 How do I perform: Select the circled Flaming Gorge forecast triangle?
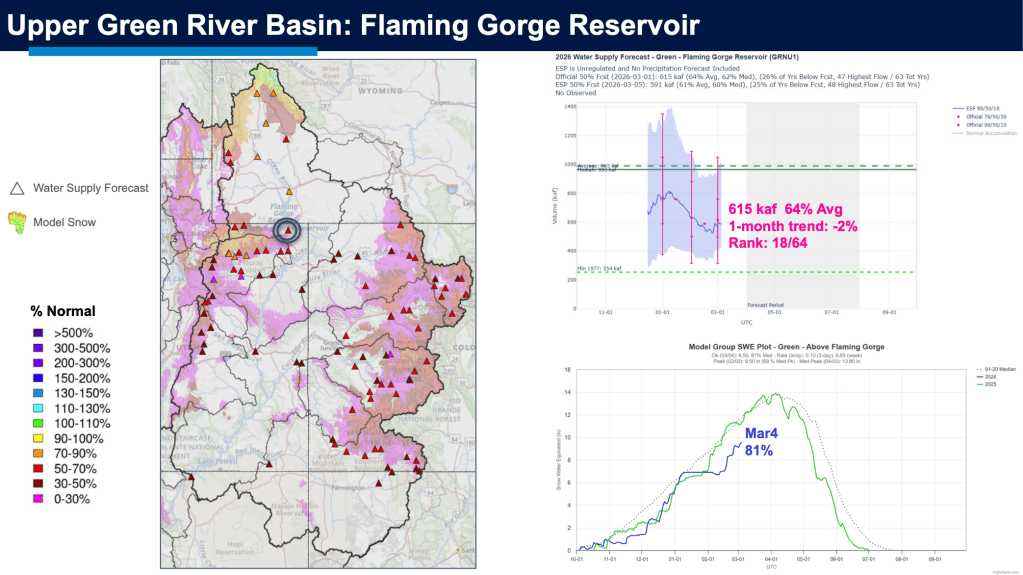point(288,231)
